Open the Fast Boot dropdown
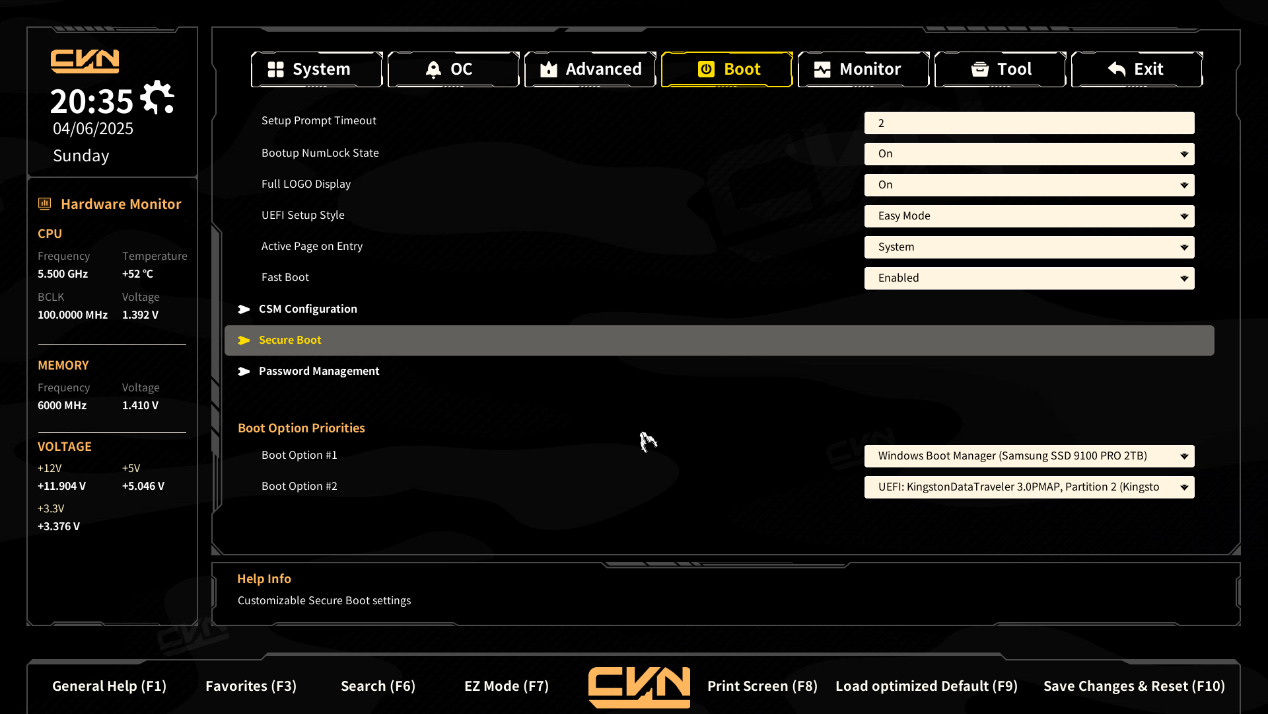The width and height of the screenshot is (1268, 714). [x=1029, y=278]
